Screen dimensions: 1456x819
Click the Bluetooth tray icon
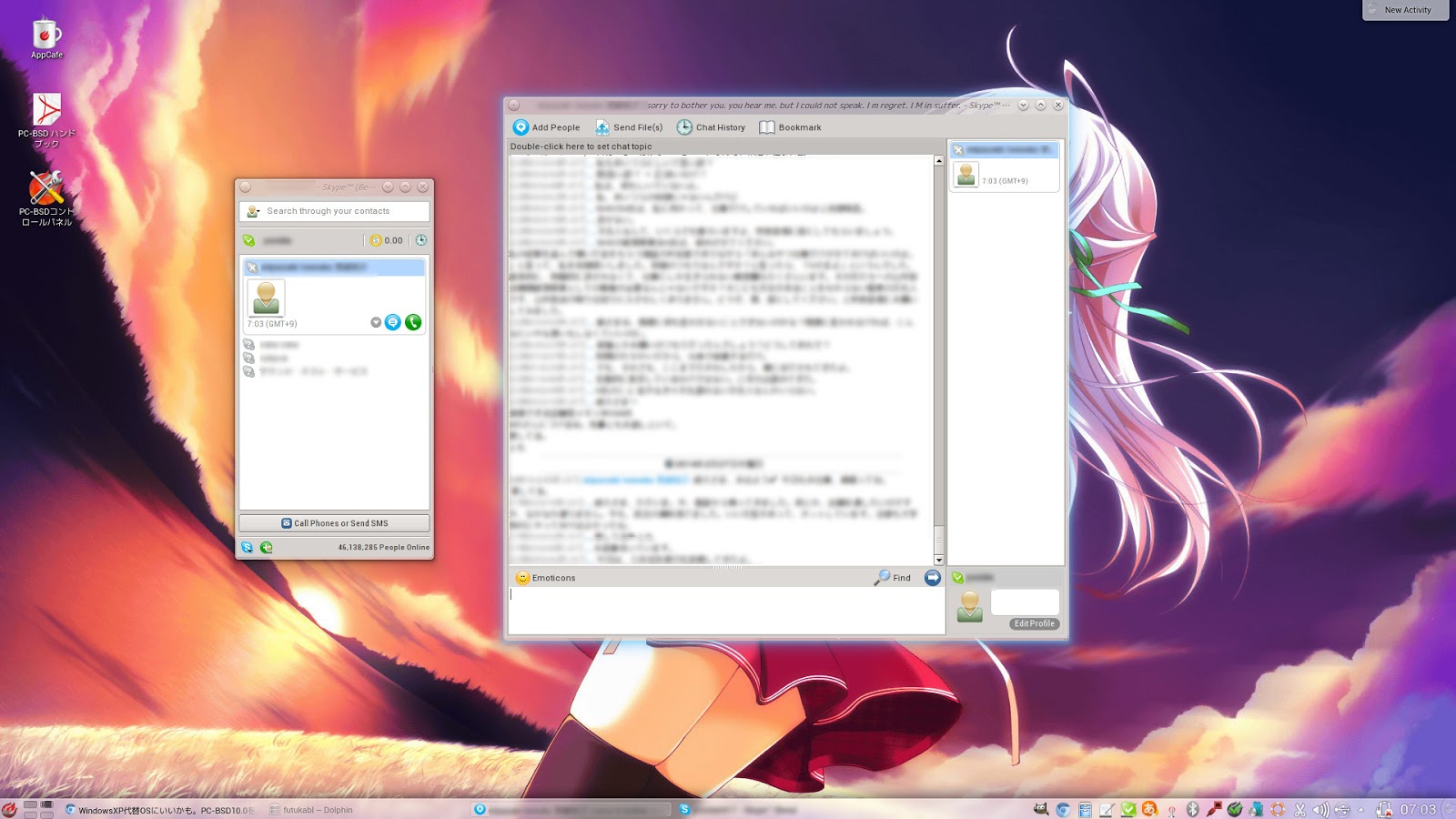1193,809
